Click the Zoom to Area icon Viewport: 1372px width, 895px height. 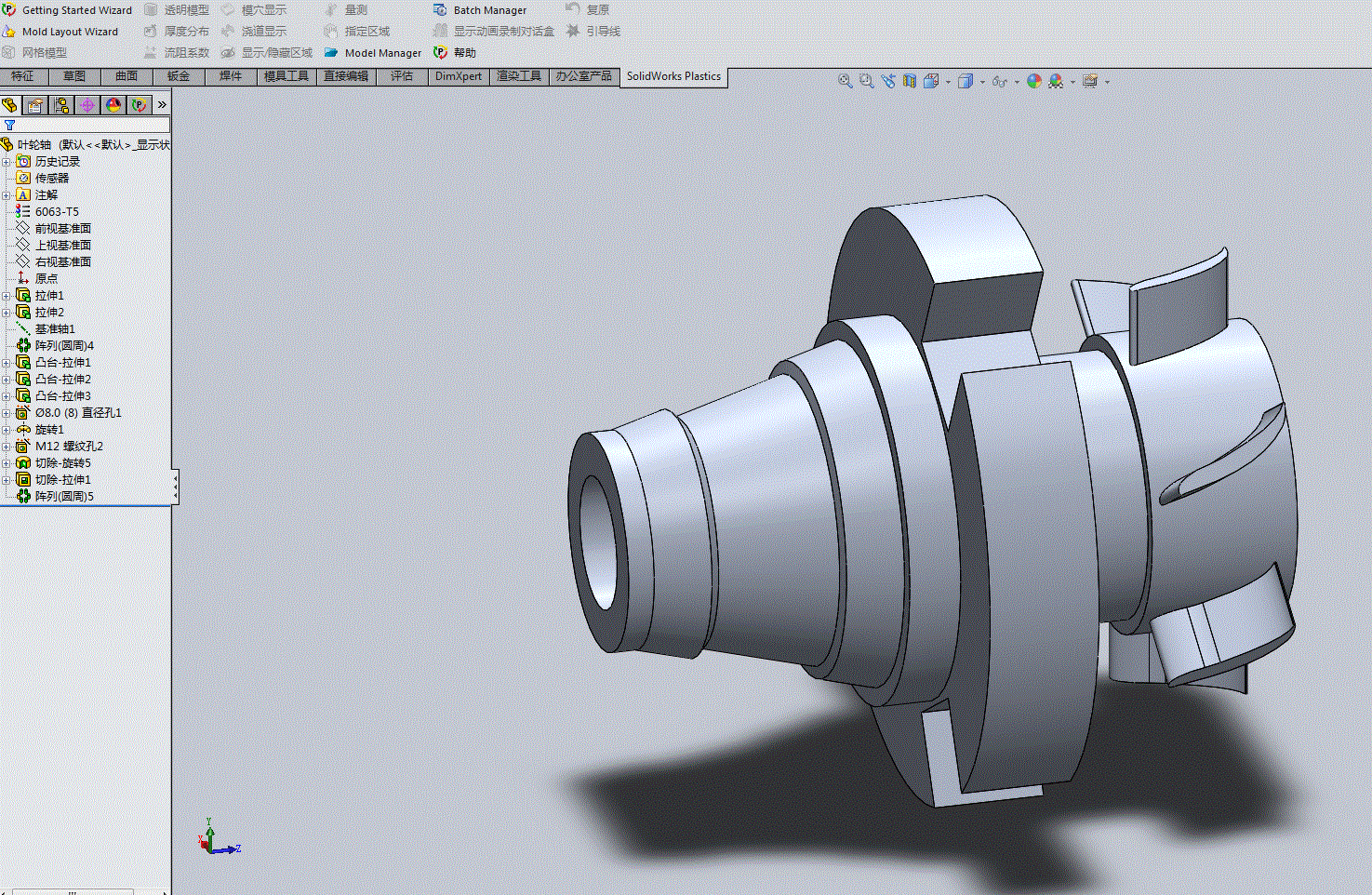(x=866, y=81)
